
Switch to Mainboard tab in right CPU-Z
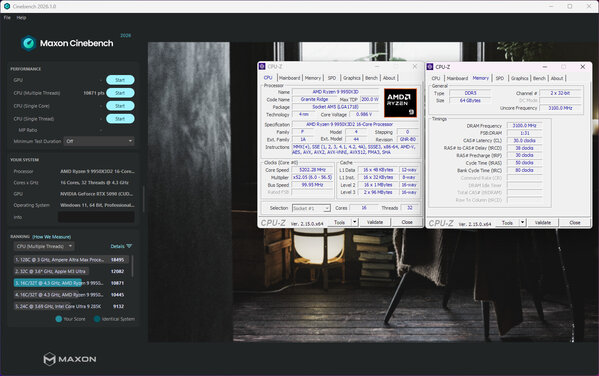pyautogui.click(x=457, y=78)
